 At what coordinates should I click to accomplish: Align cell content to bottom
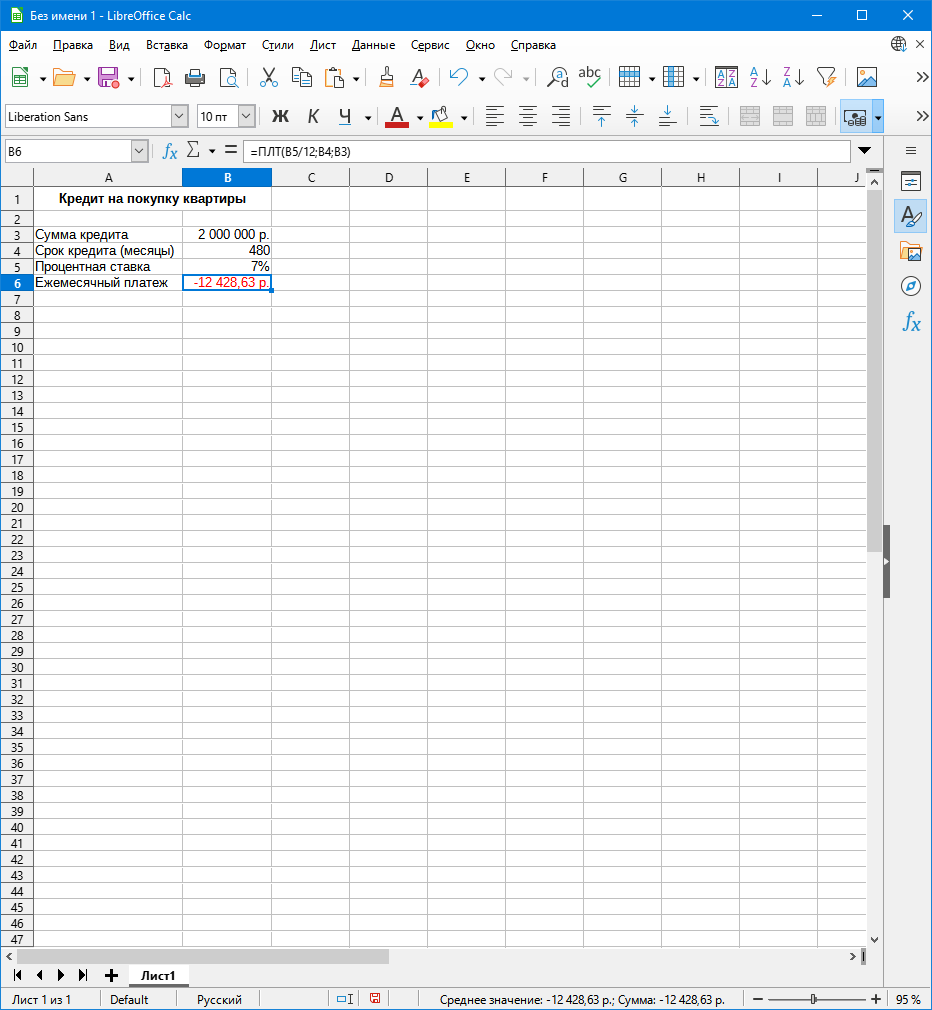(667, 117)
